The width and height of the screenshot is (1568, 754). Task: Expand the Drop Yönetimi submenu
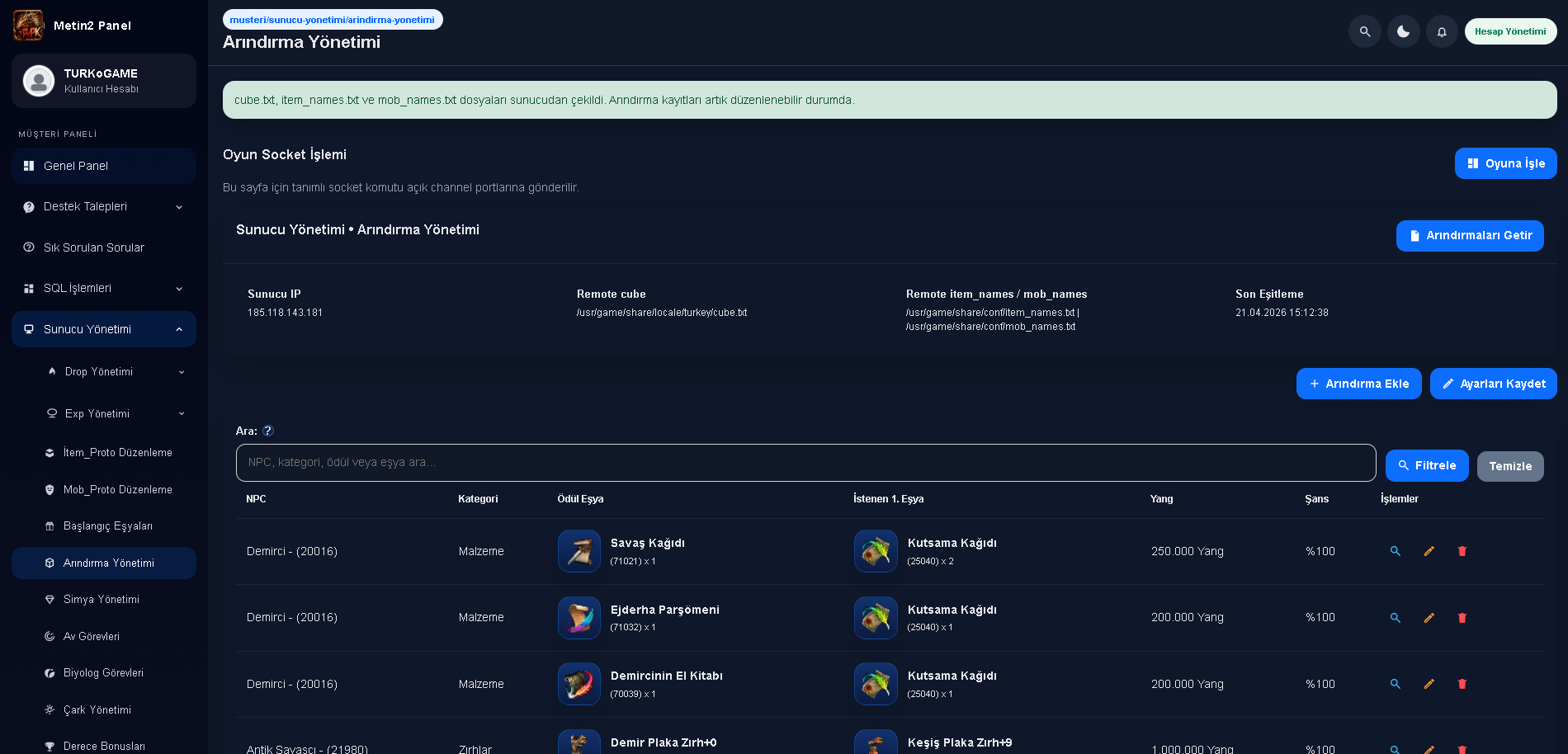pyautogui.click(x=116, y=372)
